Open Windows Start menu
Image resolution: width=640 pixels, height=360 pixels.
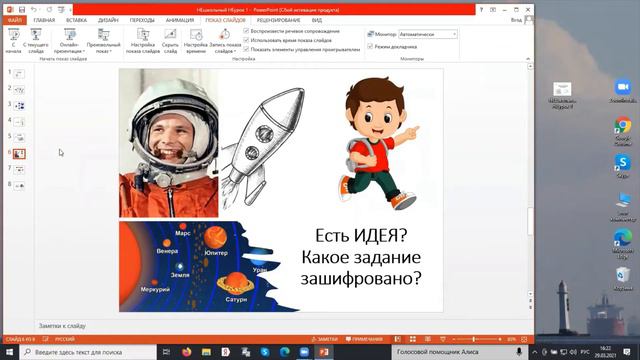coord(9,352)
